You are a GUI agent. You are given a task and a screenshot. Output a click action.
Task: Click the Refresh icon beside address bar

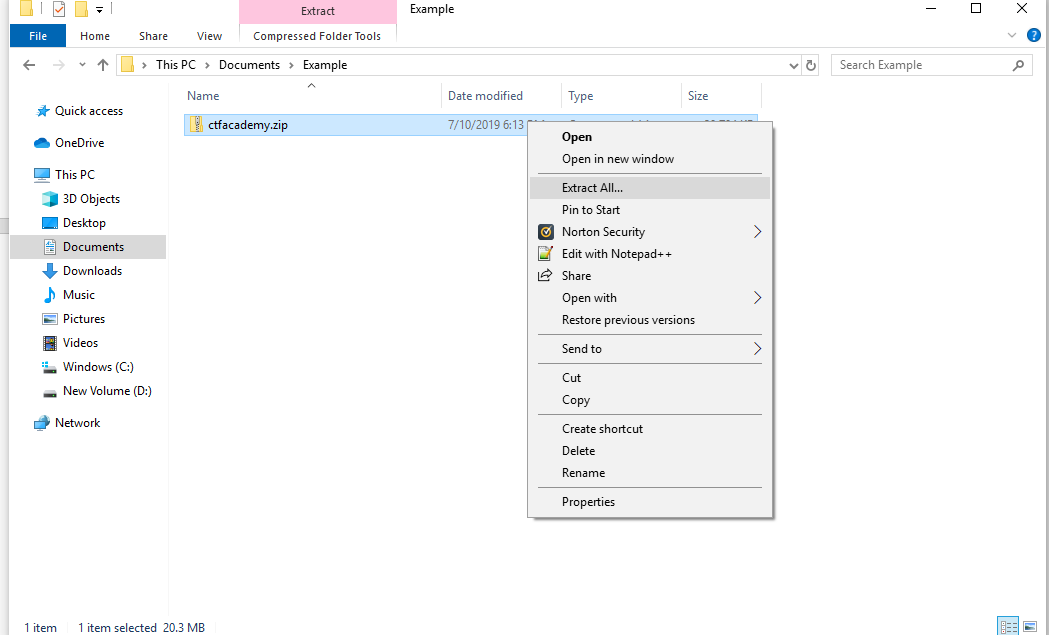click(x=811, y=65)
